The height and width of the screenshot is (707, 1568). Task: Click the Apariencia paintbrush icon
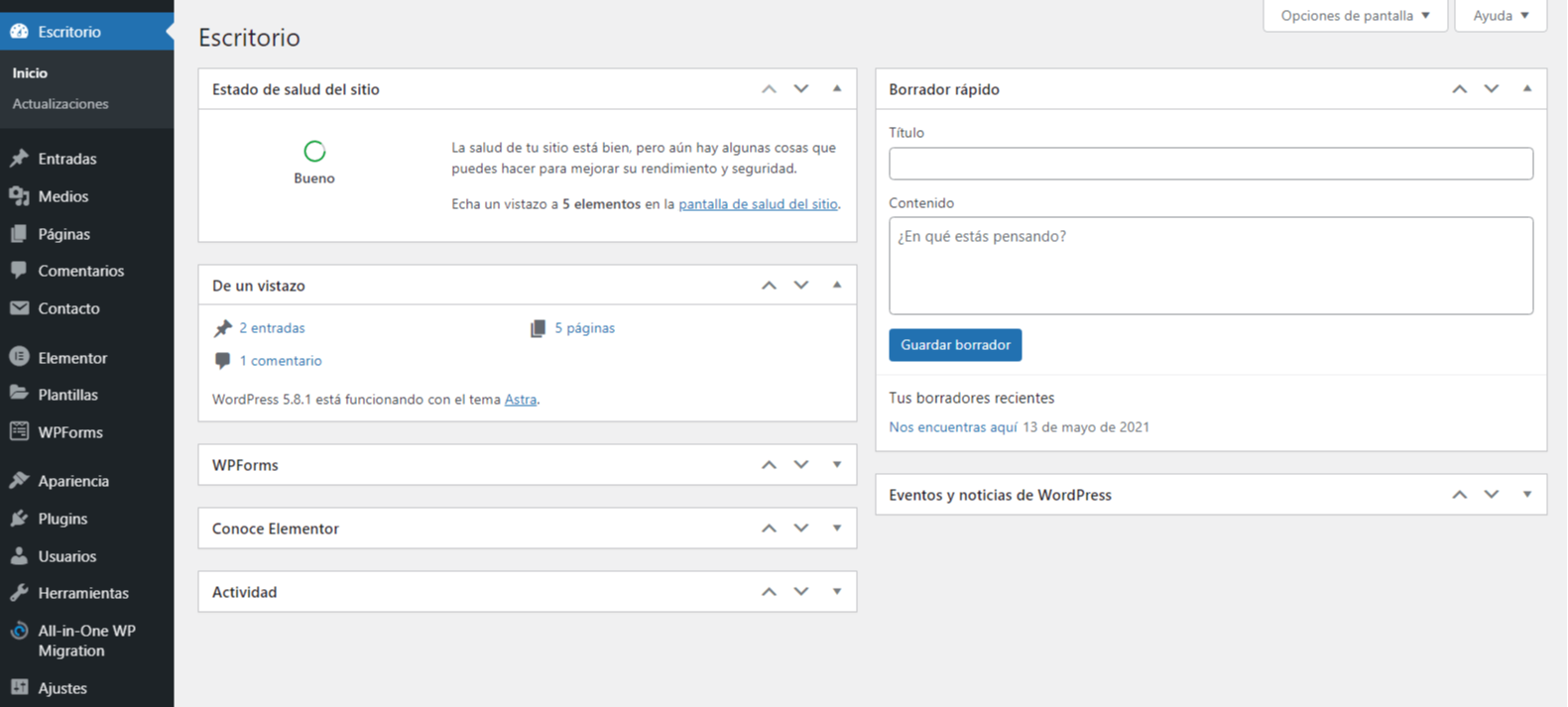tap(19, 481)
